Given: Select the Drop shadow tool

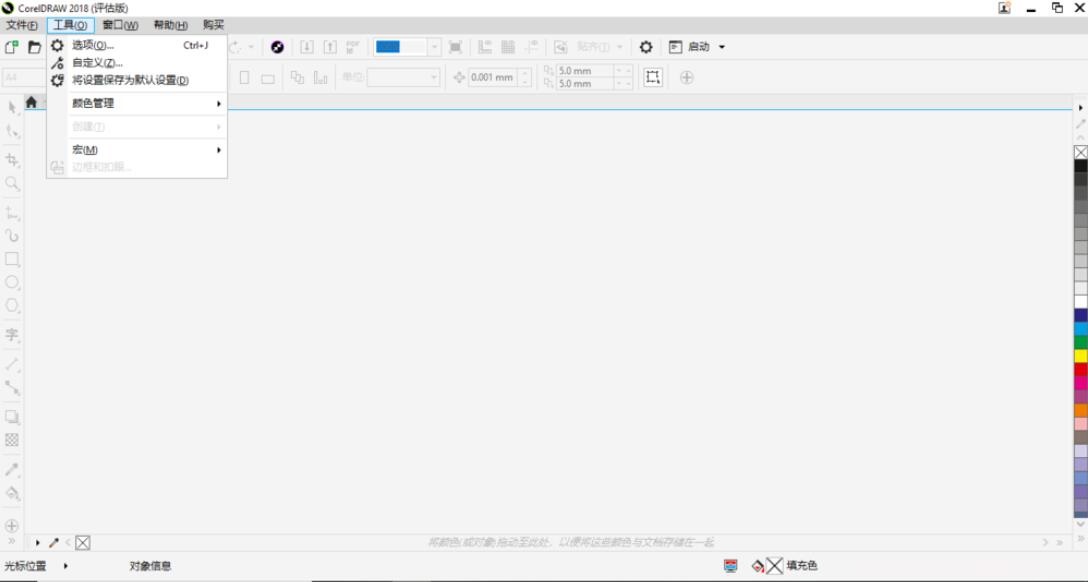Looking at the screenshot, I should point(12,417).
